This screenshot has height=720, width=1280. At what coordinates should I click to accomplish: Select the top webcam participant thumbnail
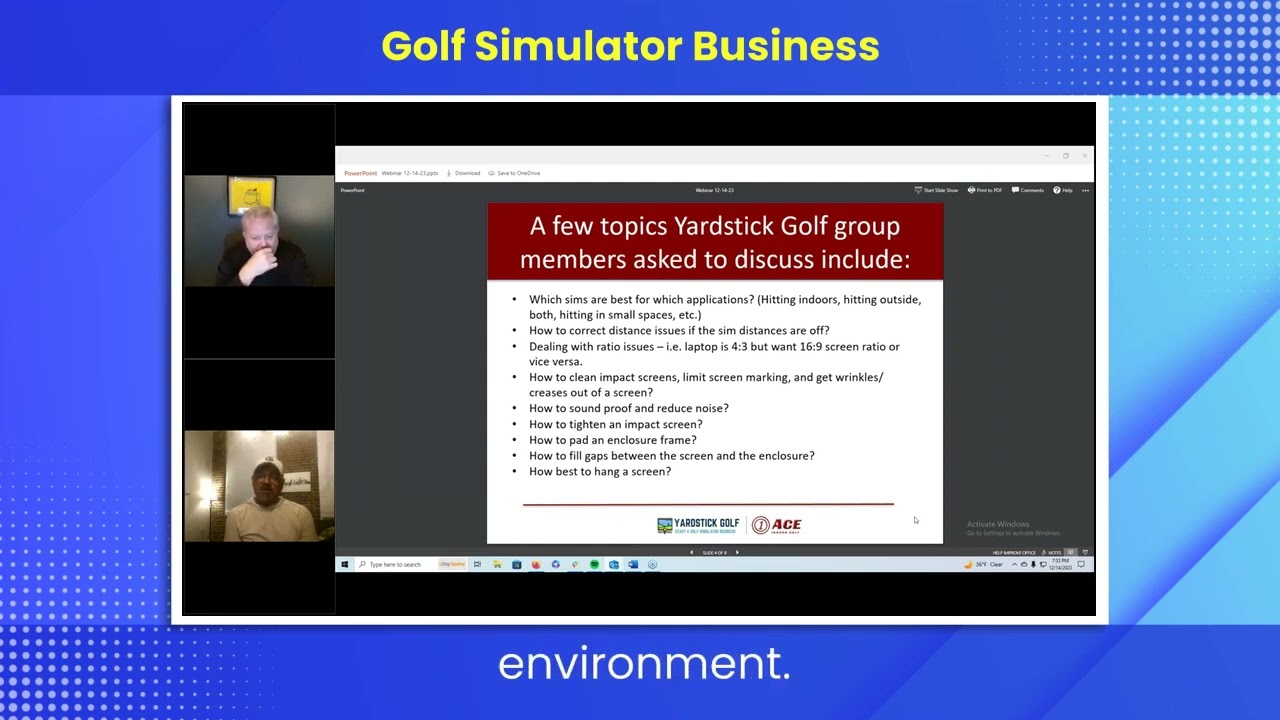pos(259,231)
